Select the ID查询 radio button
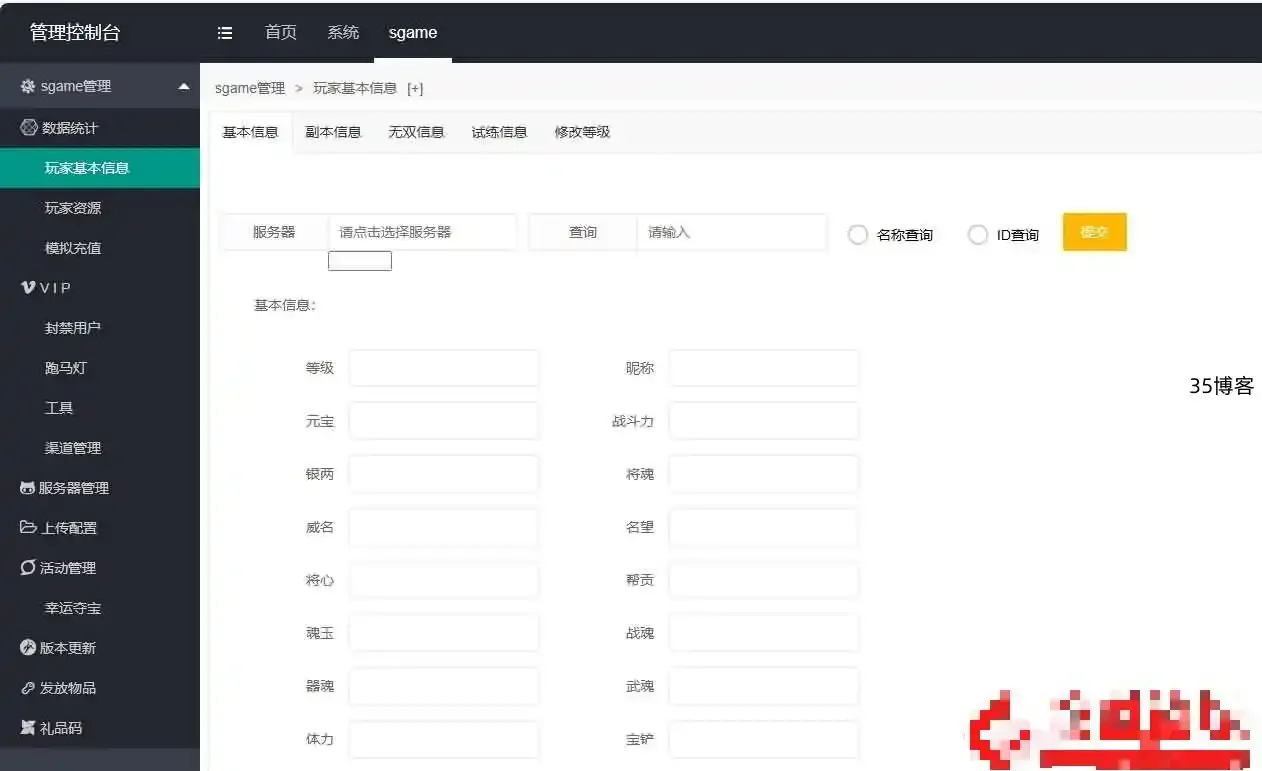This screenshot has width=1262, height=771. coord(977,235)
